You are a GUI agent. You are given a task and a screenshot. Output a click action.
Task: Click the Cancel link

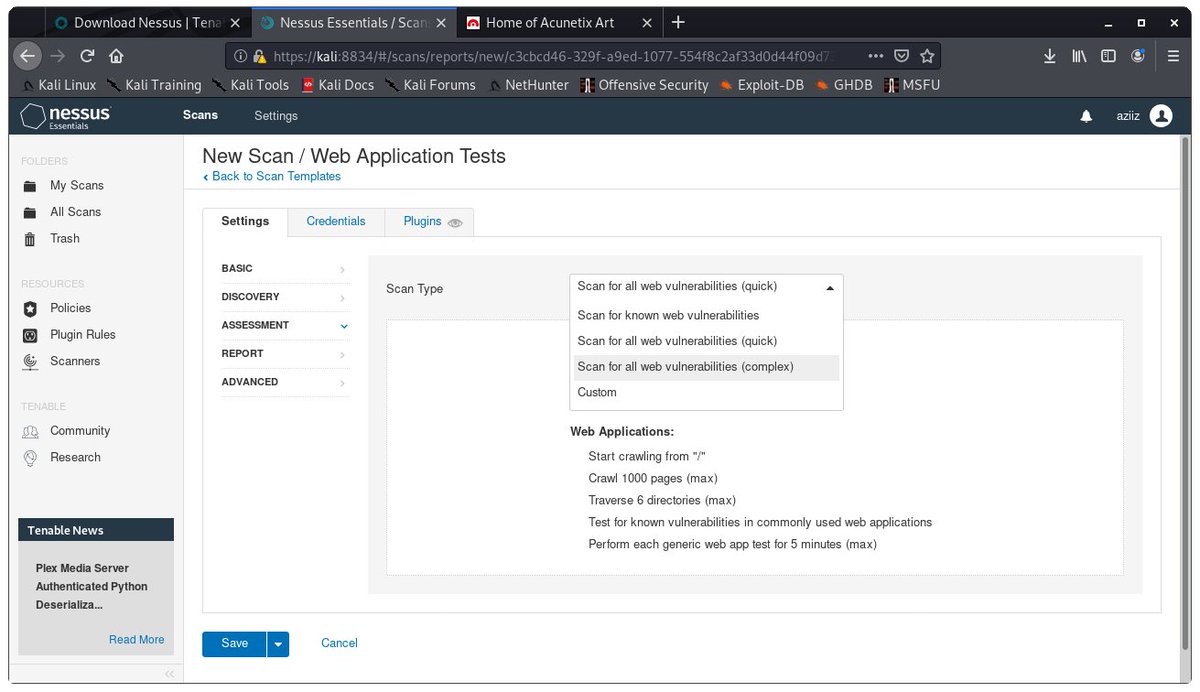pyautogui.click(x=339, y=644)
